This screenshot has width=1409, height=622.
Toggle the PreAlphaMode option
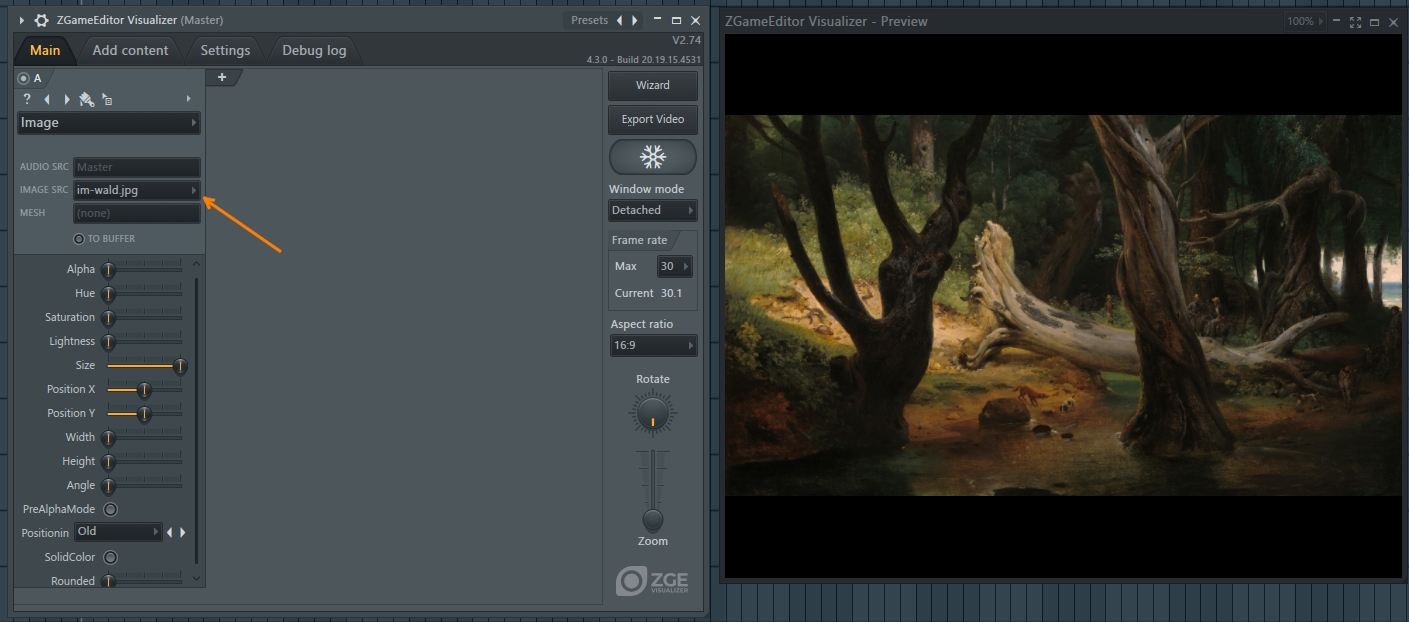(x=111, y=509)
